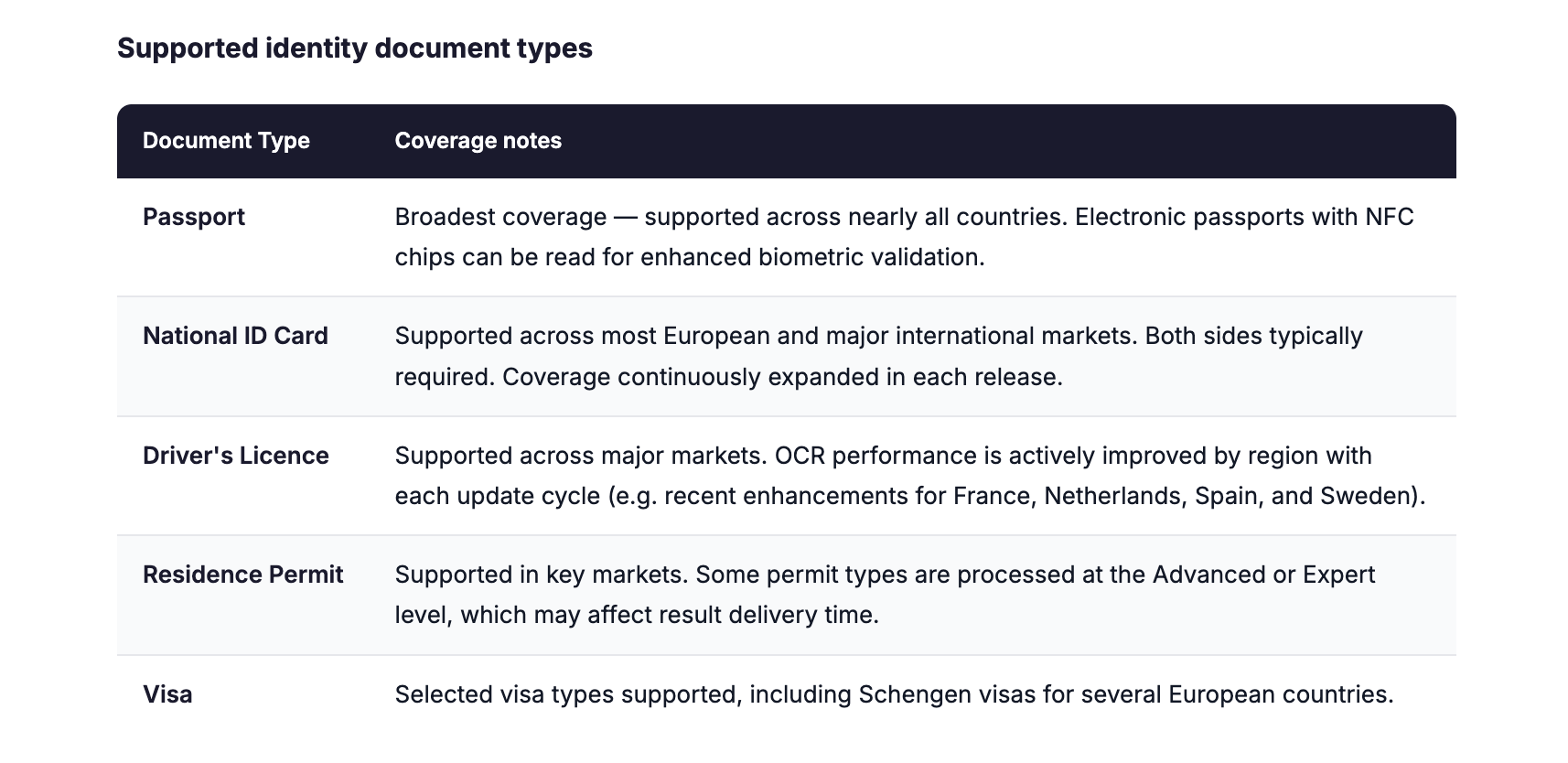Click the Residence Permit coverage description
Screen dimensions: 1568x763
[885, 595]
